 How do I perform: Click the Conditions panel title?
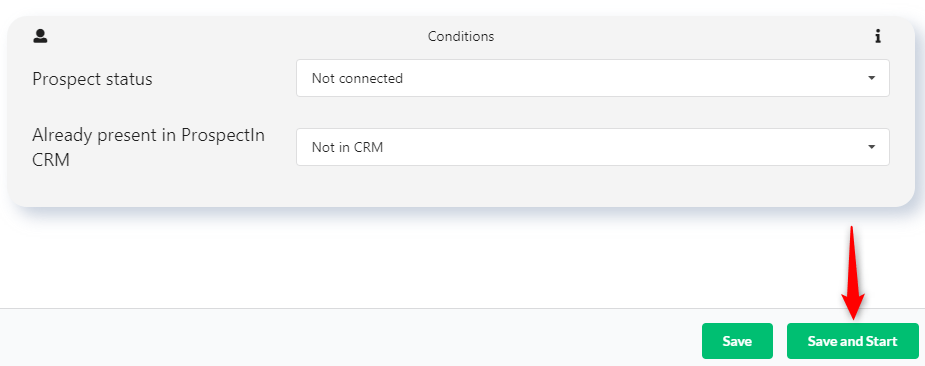click(x=461, y=37)
